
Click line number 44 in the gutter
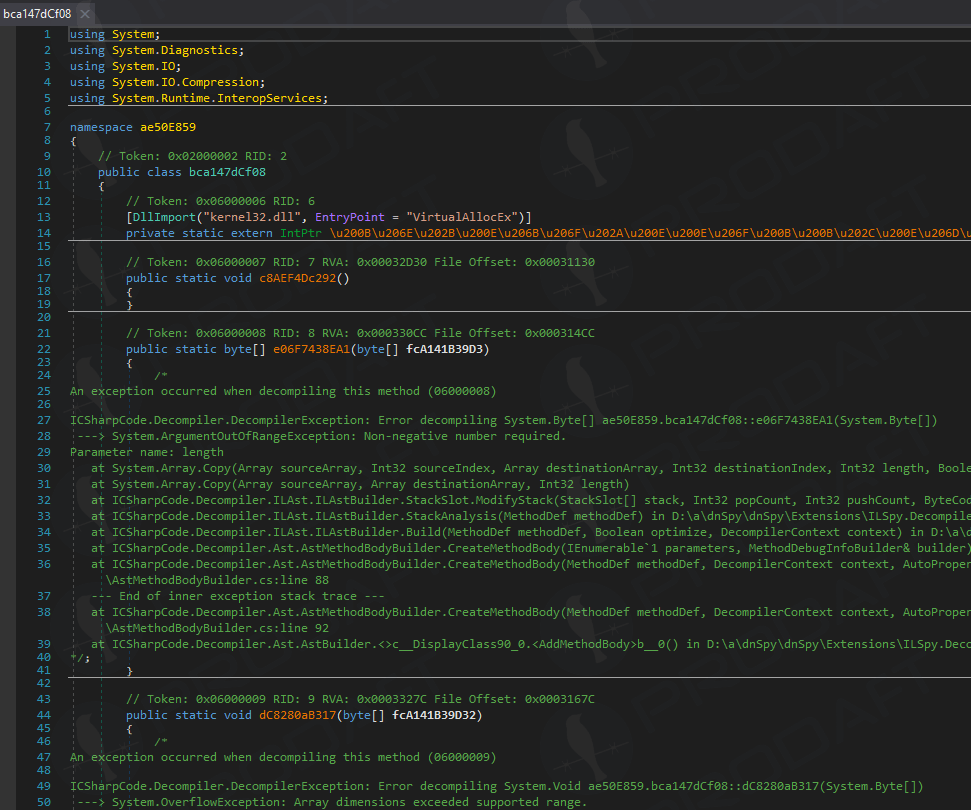[44, 715]
